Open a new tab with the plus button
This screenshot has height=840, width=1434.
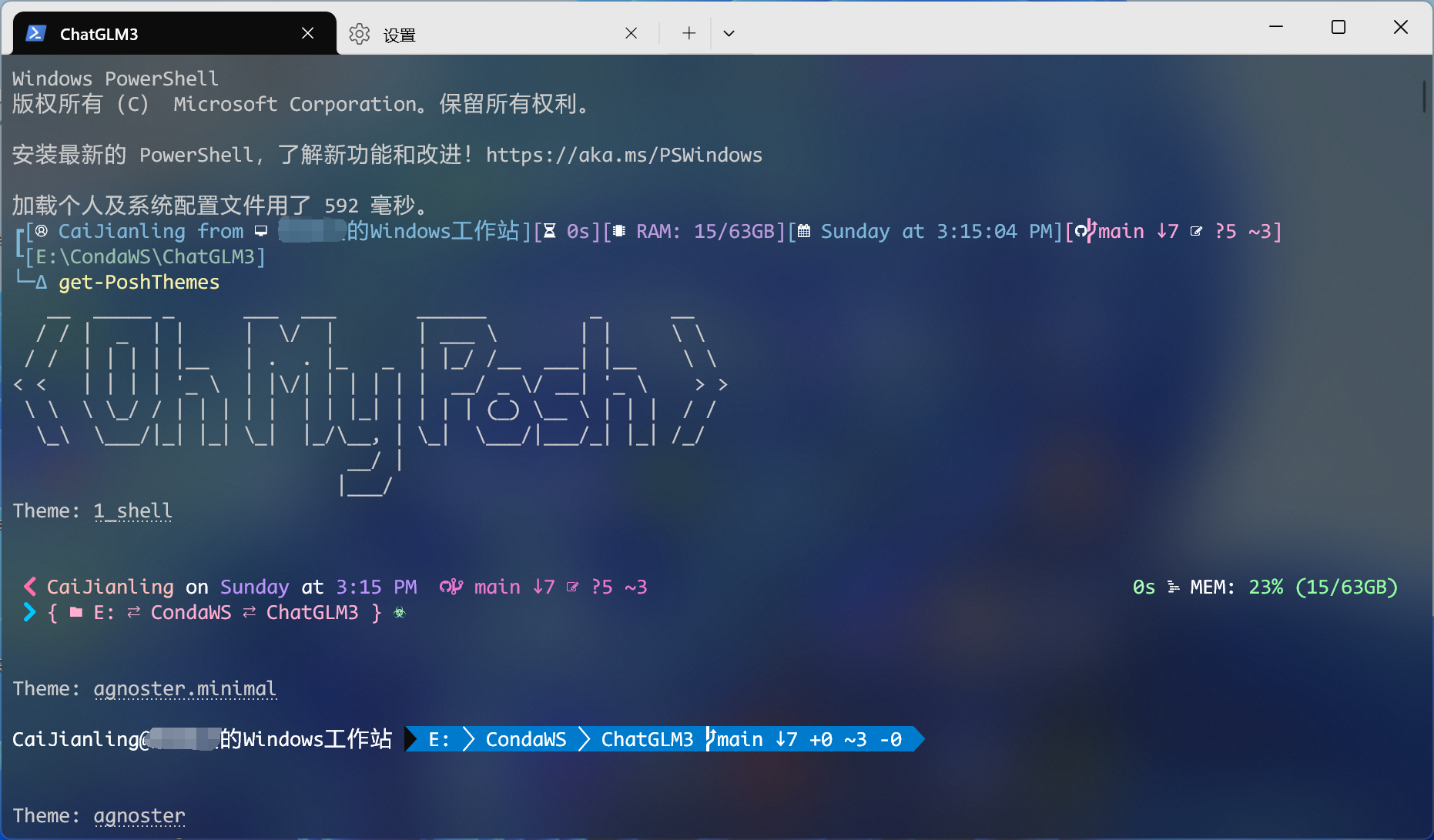(x=689, y=33)
